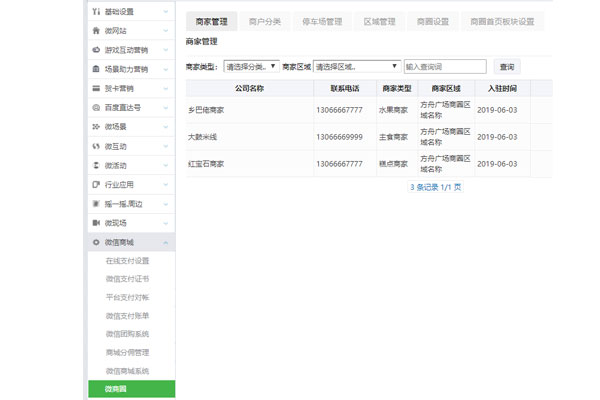The width and height of the screenshot is (600, 400).
Task: Click the 微互动 sidebar icon
Action: pos(96,146)
